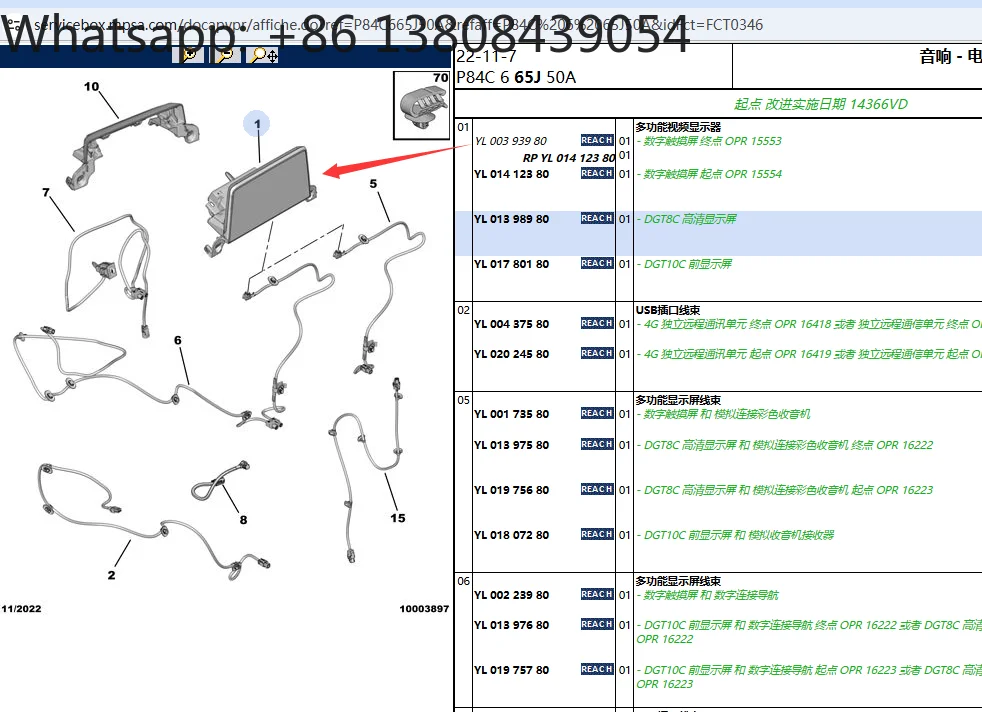Open REACH badge for YL 017 801 80
The width and height of the screenshot is (982, 712).
596,263
